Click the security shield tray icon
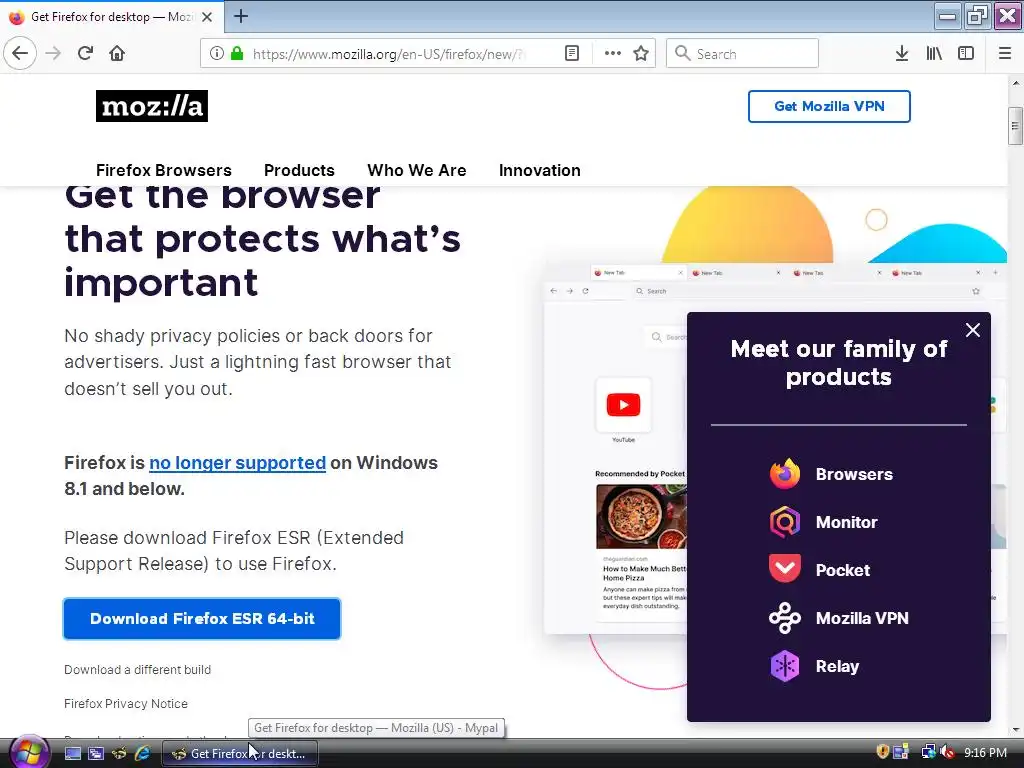 pyautogui.click(x=882, y=752)
